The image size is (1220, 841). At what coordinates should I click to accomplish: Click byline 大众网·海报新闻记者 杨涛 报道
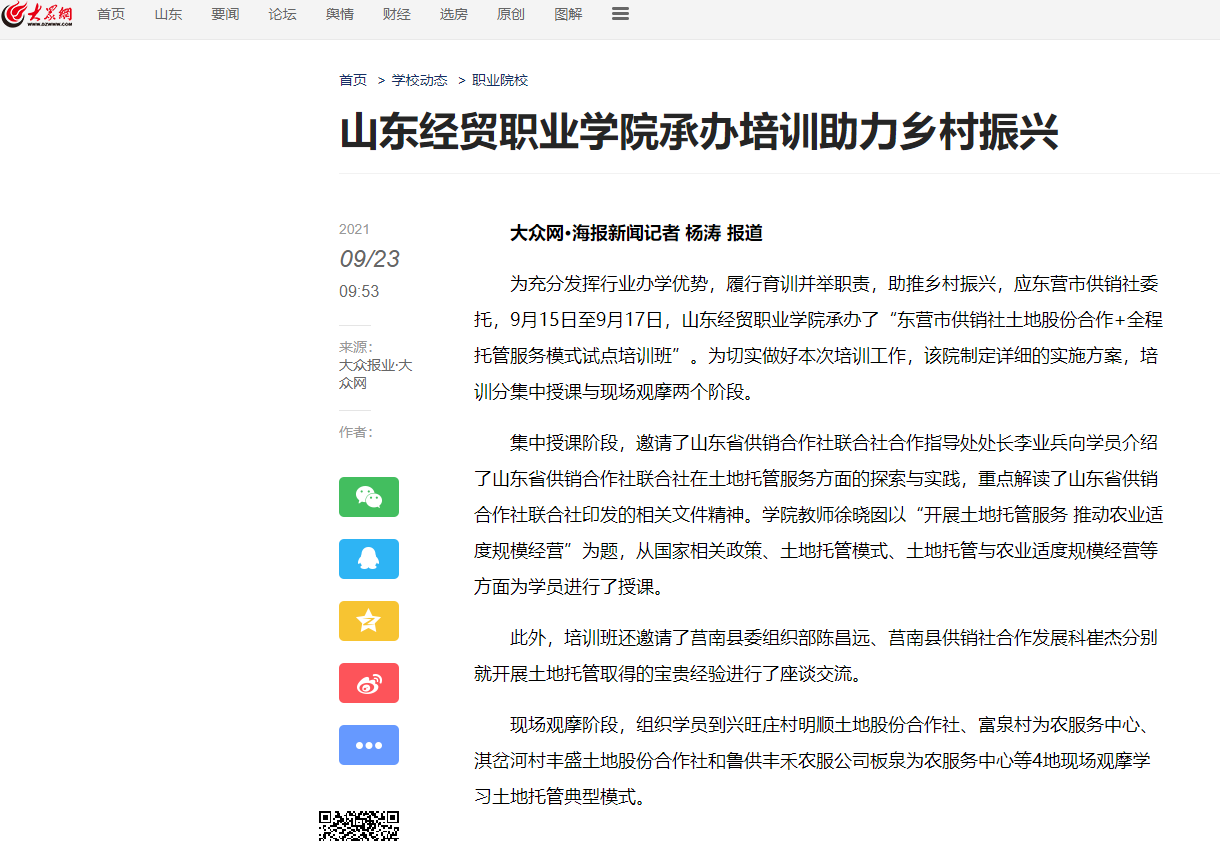(636, 233)
